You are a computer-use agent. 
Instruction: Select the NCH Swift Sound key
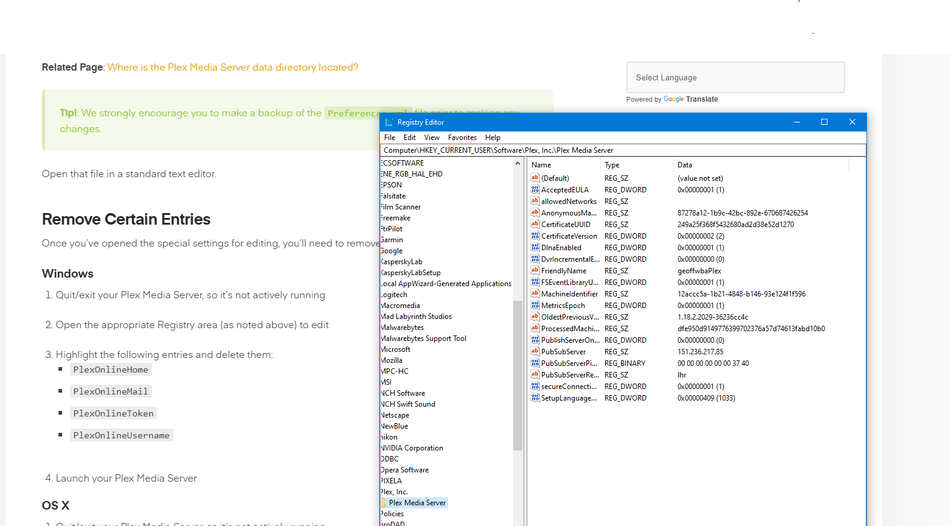[408, 404]
